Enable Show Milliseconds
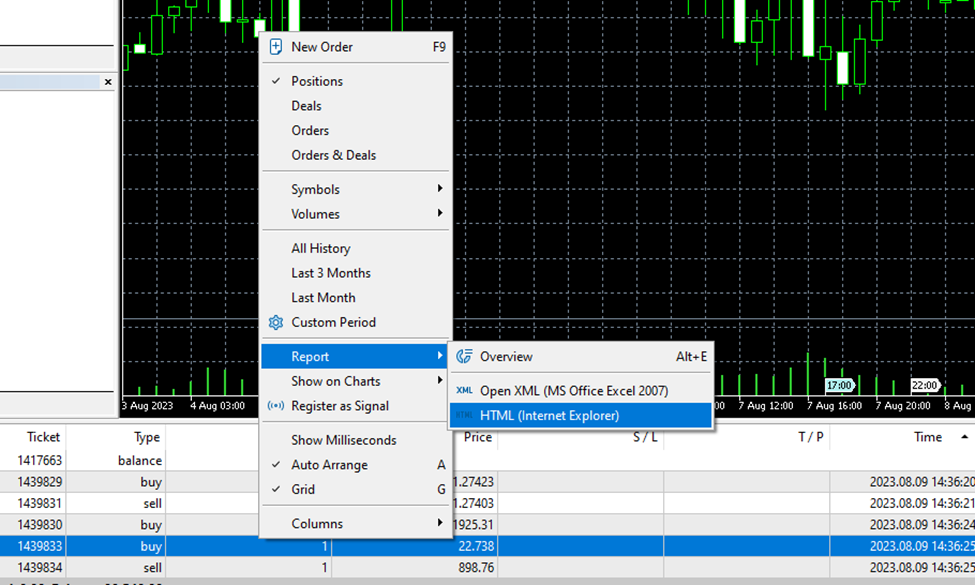The image size is (975, 585). click(x=356, y=440)
